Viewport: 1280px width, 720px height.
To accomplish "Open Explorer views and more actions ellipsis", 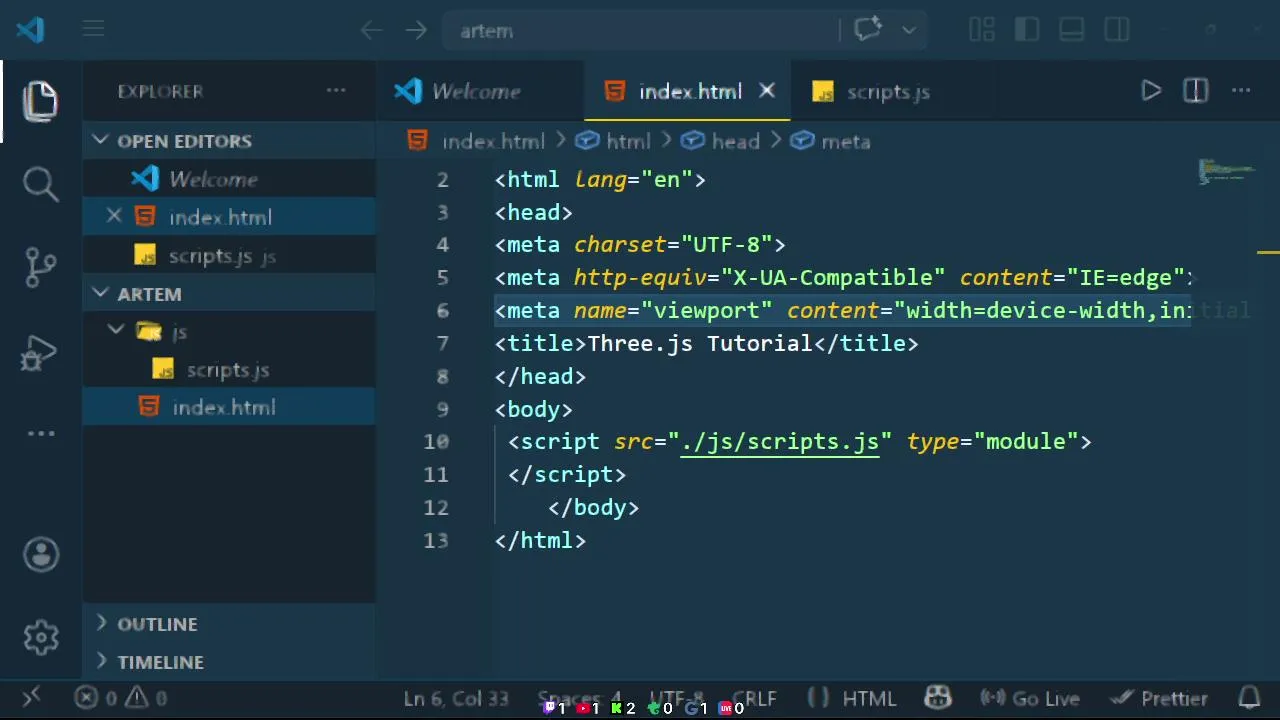I will [x=336, y=91].
